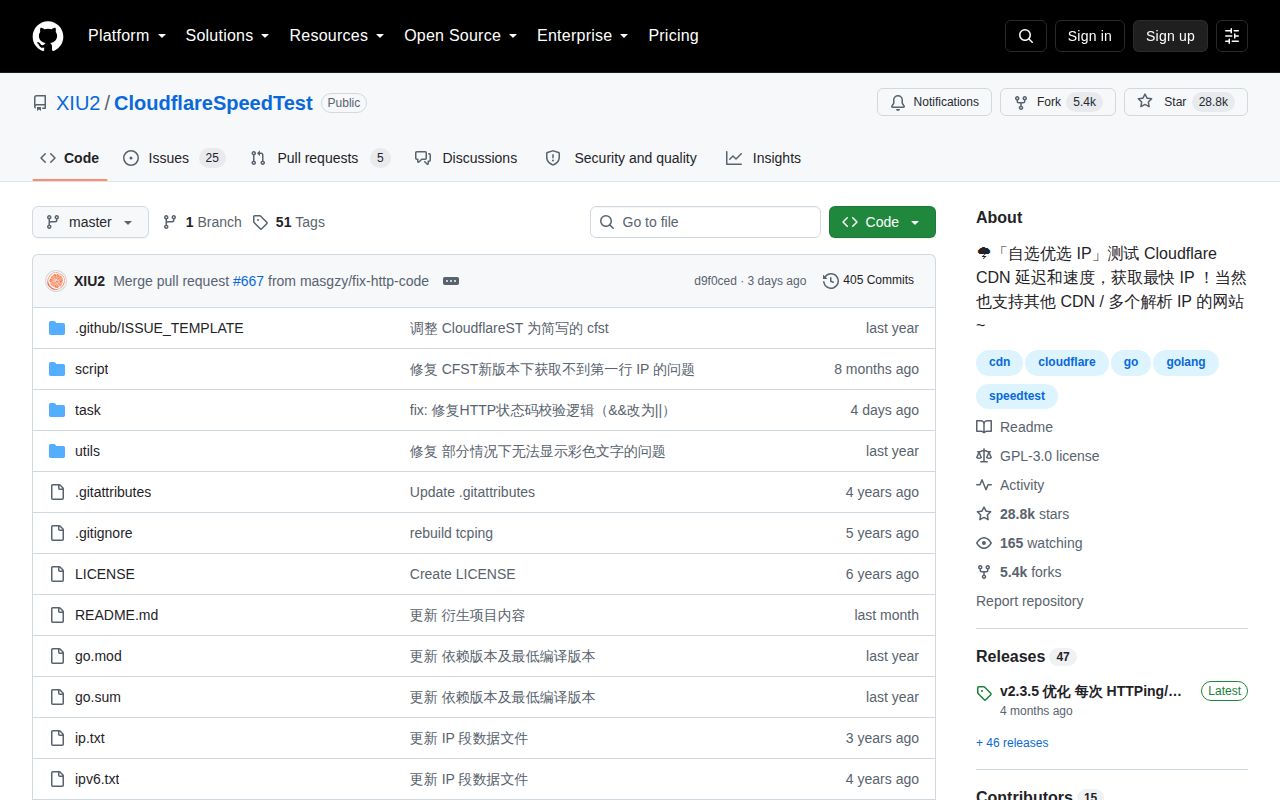Click the Readme book icon in About

pos(984,427)
